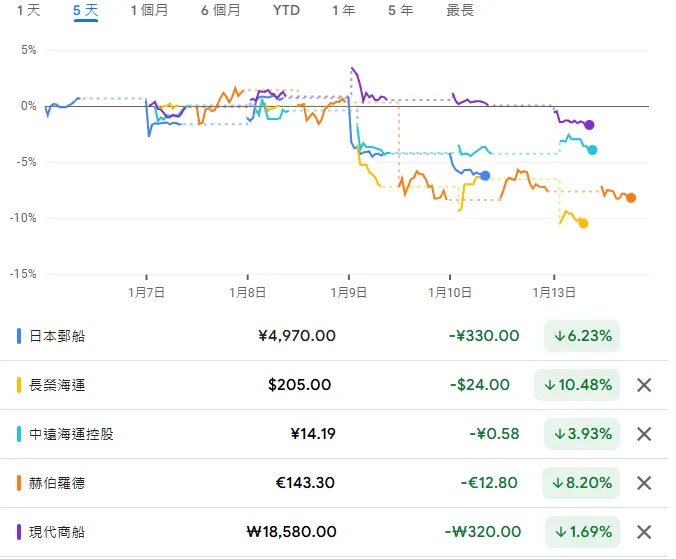Image resolution: width=676 pixels, height=559 pixels.
Task: Click the -€12.80 change amount
Action: click(x=489, y=483)
